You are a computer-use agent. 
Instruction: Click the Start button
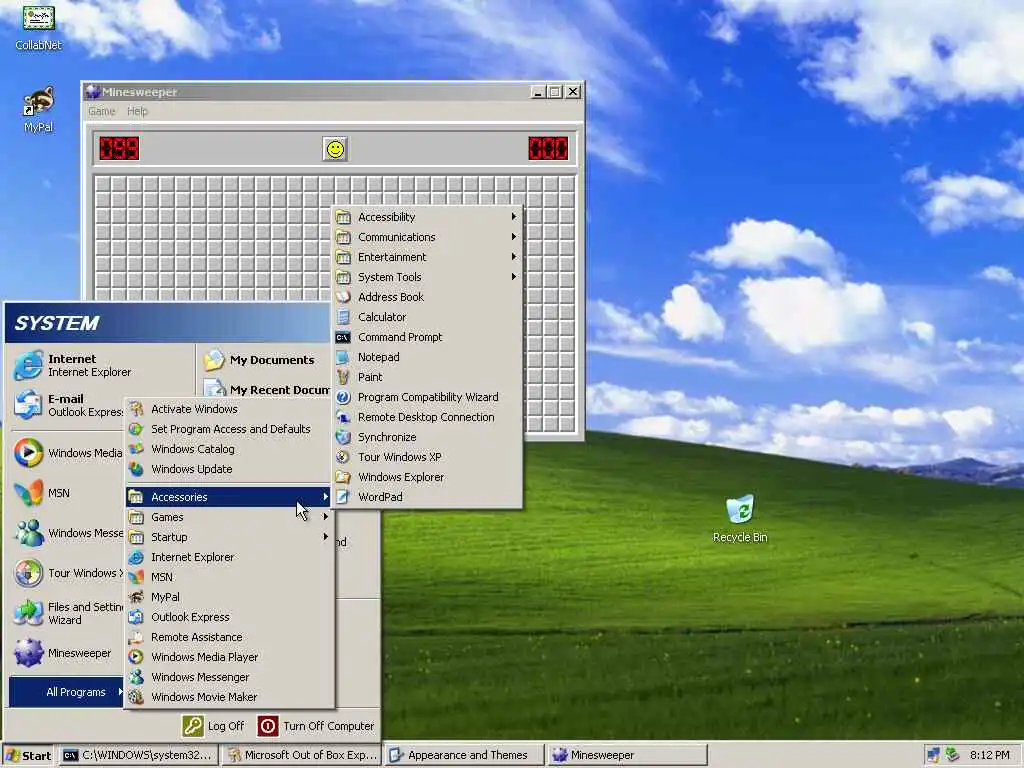(x=28, y=756)
